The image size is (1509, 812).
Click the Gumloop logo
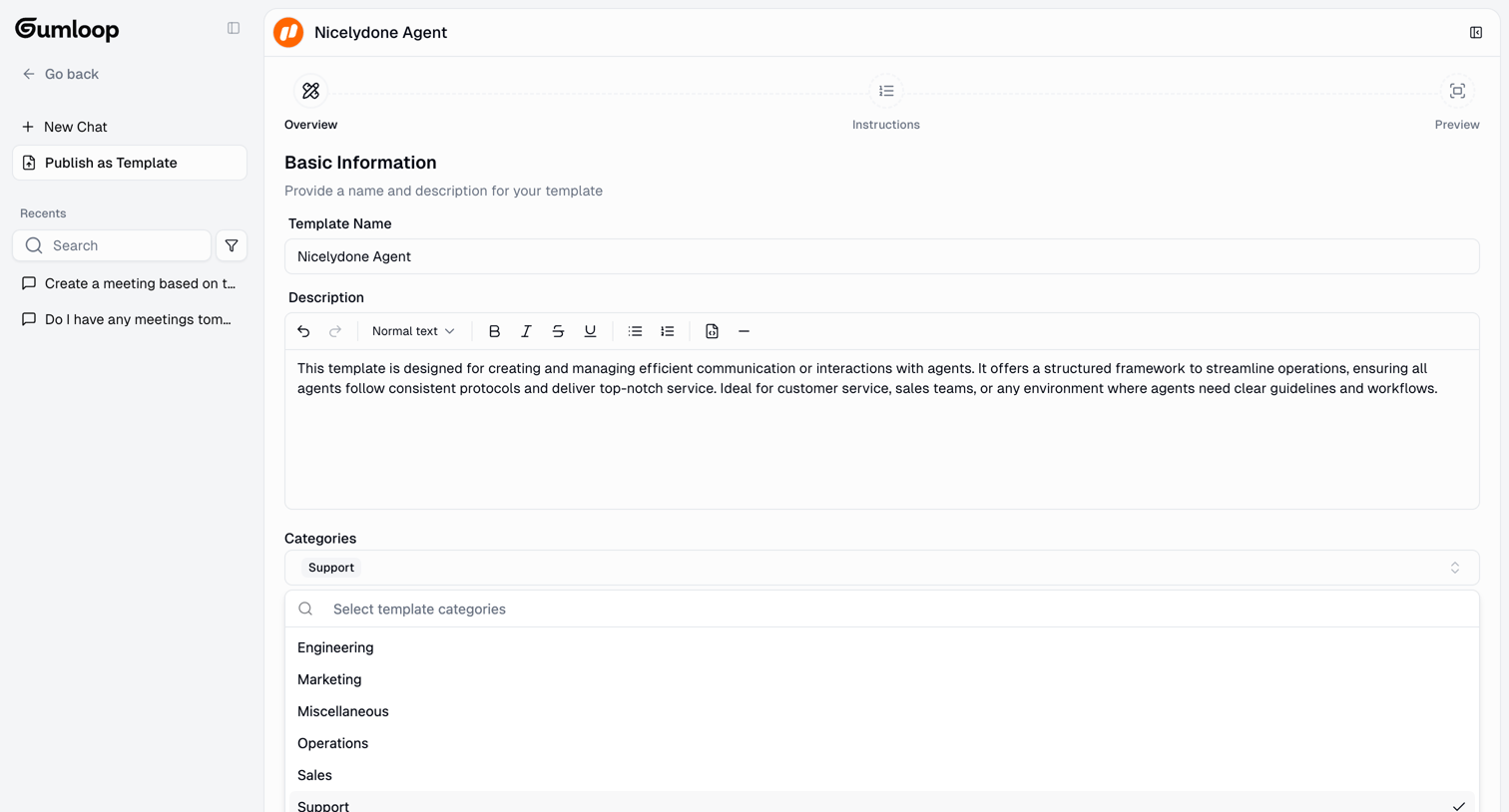click(x=67, y=29)
